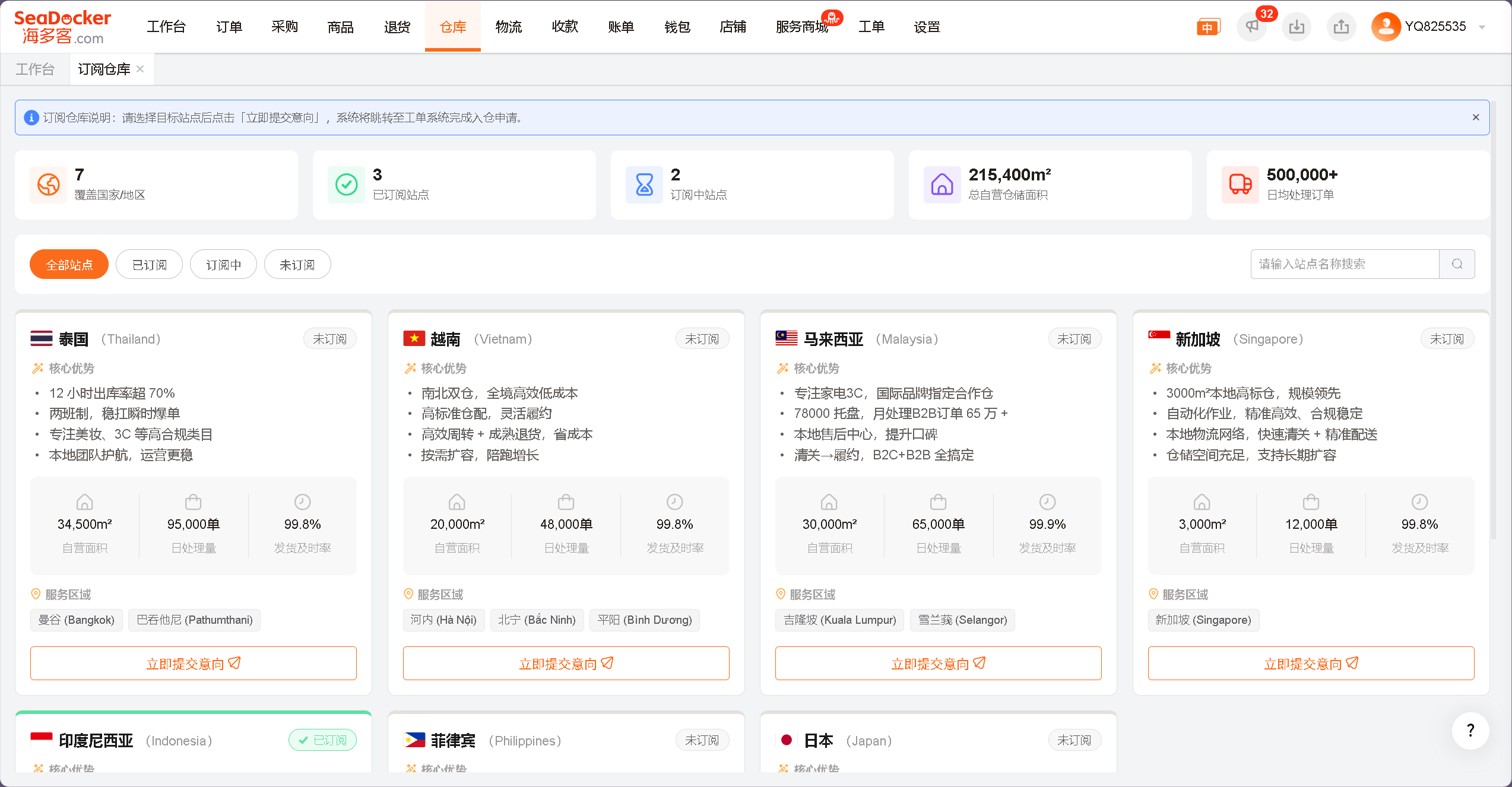1512x787 pixels.
Task: Submit intent for Singapore warehouse
Action: tap(1310, 664)
